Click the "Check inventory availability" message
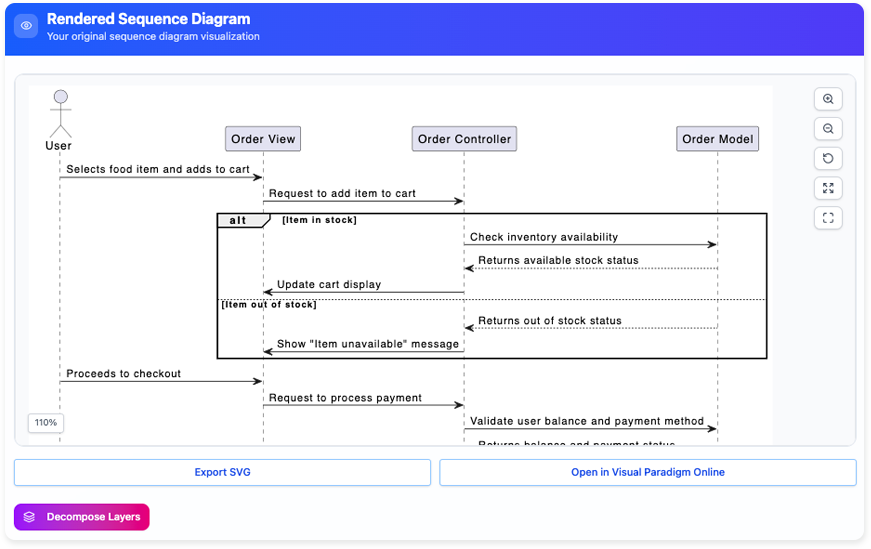 pos(544,237)
